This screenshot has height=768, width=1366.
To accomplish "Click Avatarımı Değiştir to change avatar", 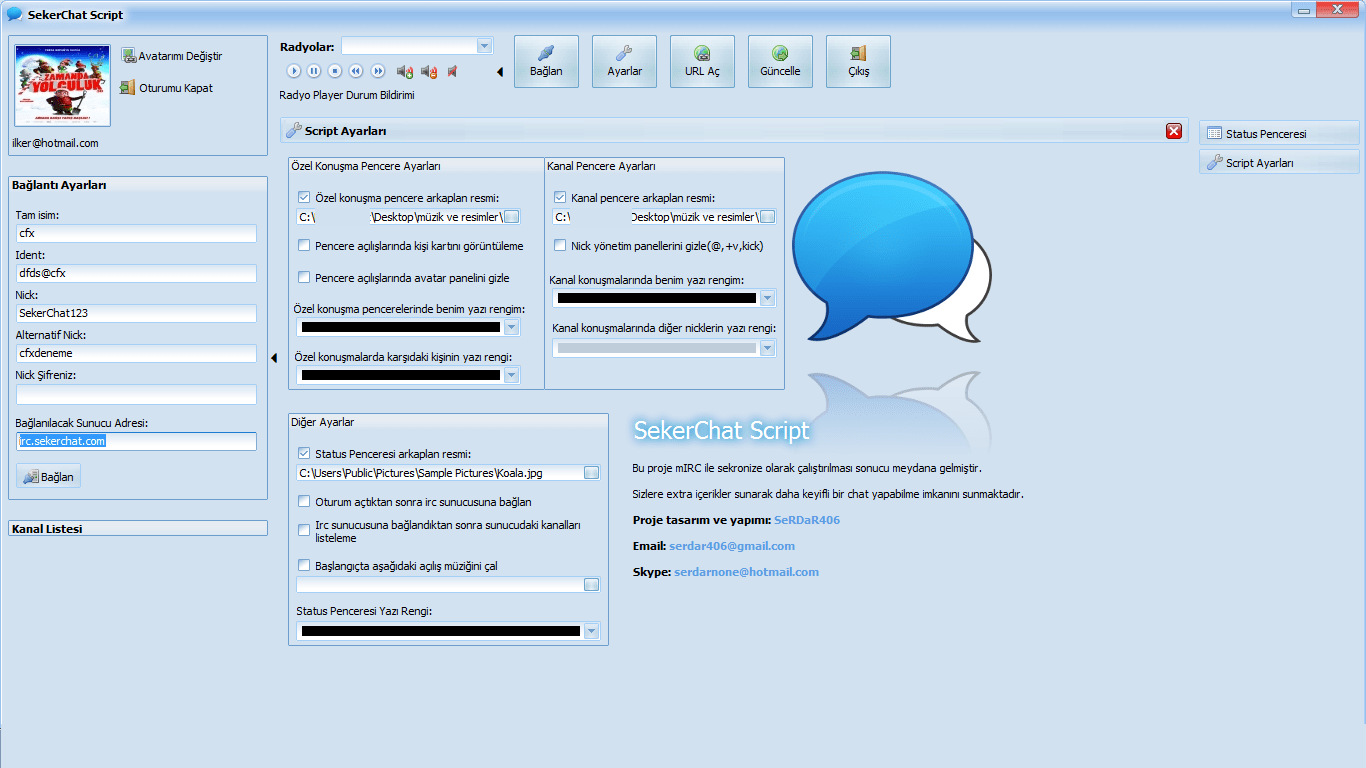I will [171, 55].
